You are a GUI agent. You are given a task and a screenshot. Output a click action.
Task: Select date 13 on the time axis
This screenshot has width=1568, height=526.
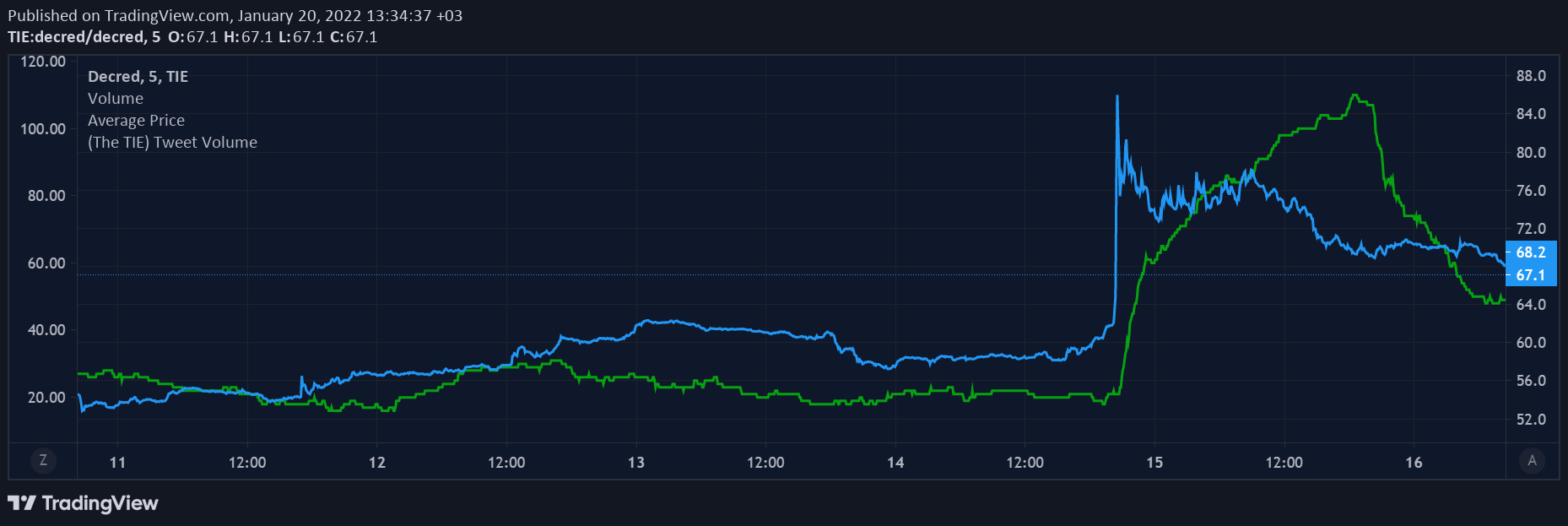[x=636, y=463]
